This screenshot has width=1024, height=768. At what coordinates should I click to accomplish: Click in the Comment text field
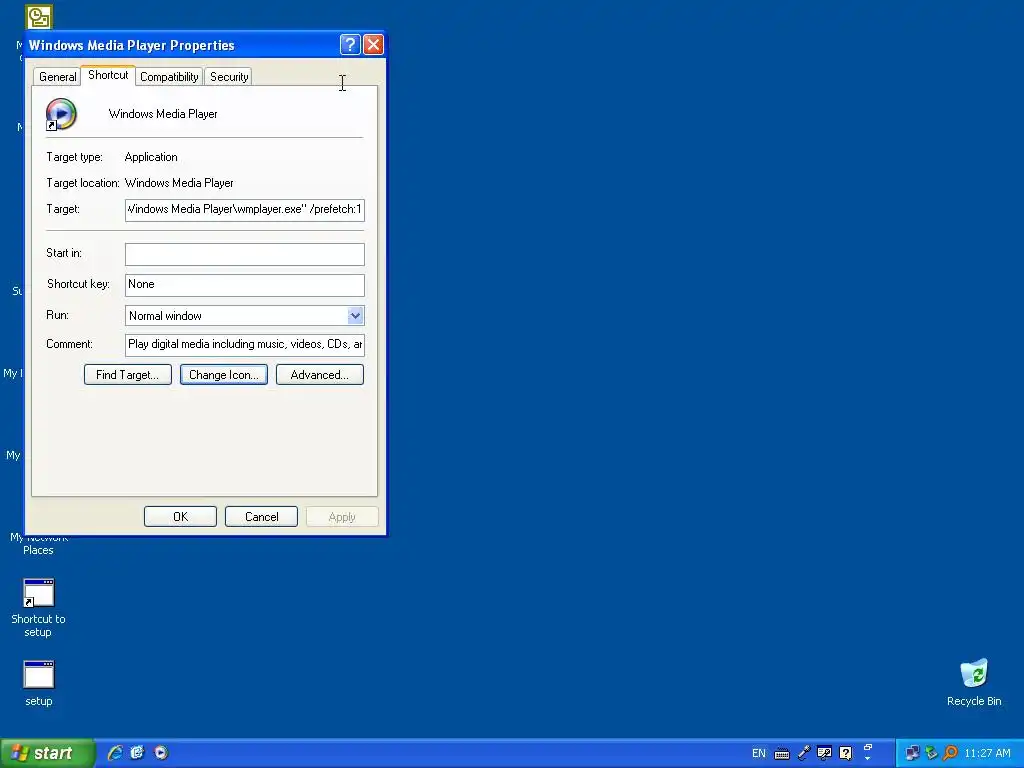[x=245, y=345]
